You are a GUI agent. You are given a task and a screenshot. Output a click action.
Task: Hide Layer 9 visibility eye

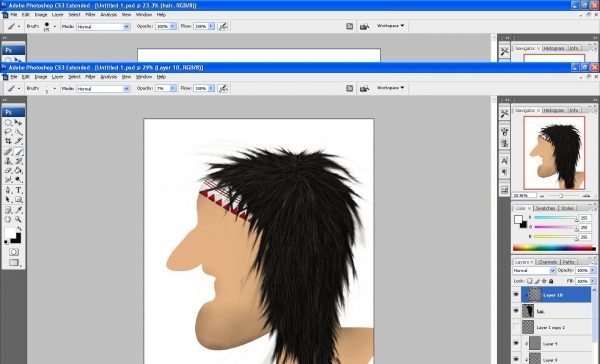tap(516, 344)
